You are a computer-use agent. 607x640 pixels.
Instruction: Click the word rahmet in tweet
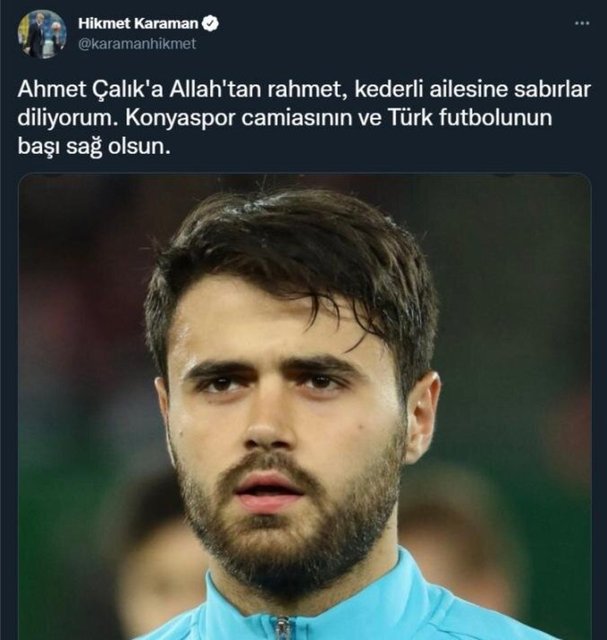pyautogui.click(x=307, y=90)
